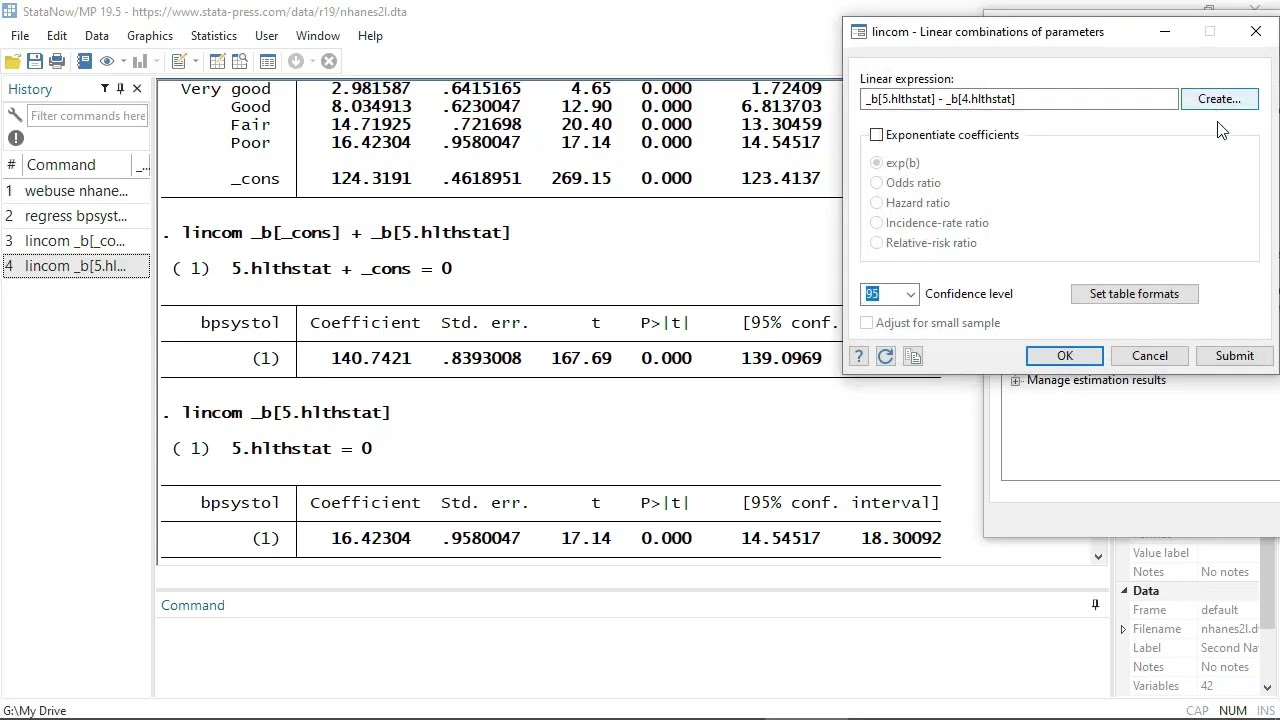
Task: Click the exclamation error filter icon
Action: 16,139
